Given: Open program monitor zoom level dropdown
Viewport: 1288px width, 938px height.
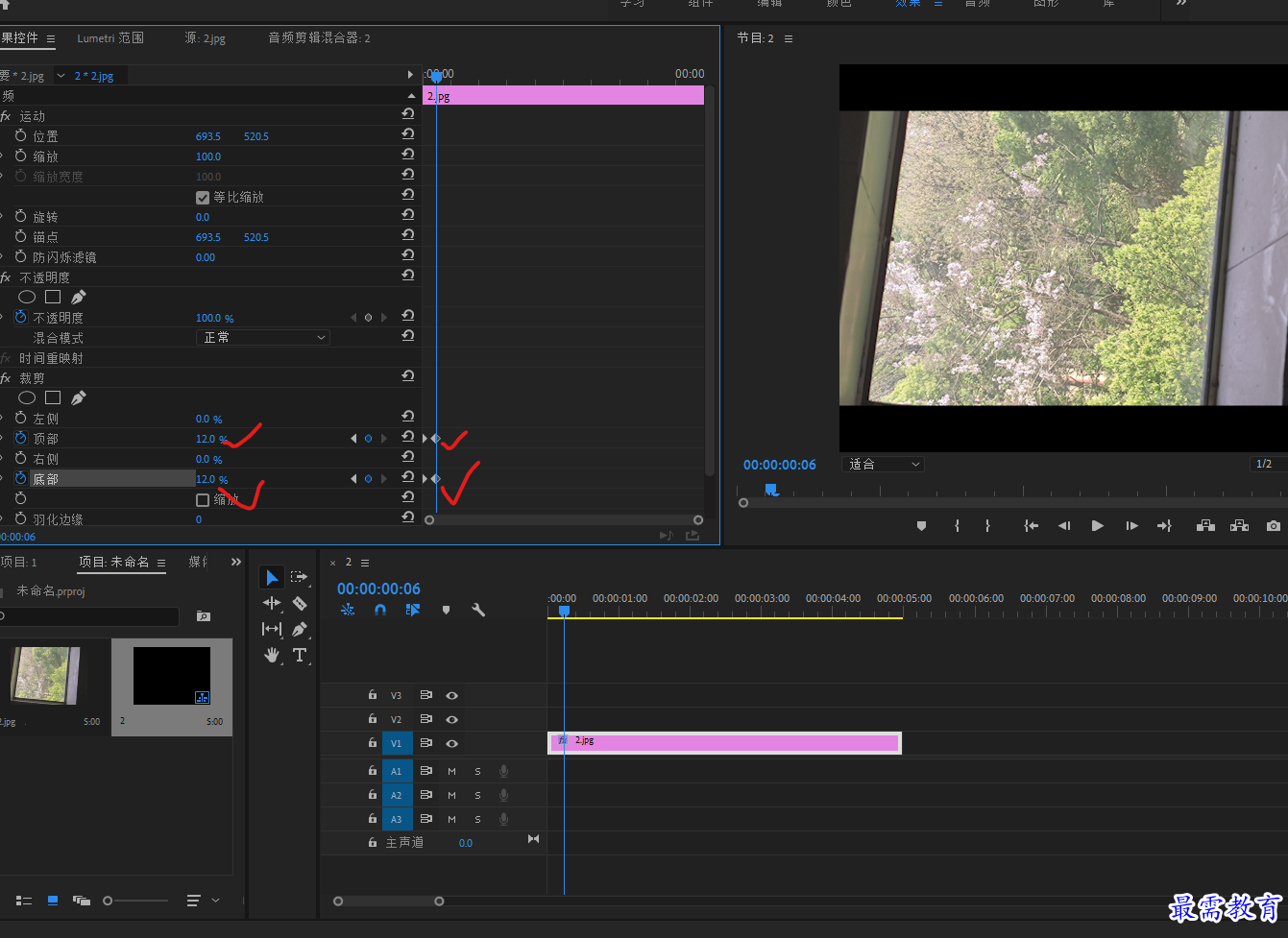Looking at the screenshot, I should (883, 464).
